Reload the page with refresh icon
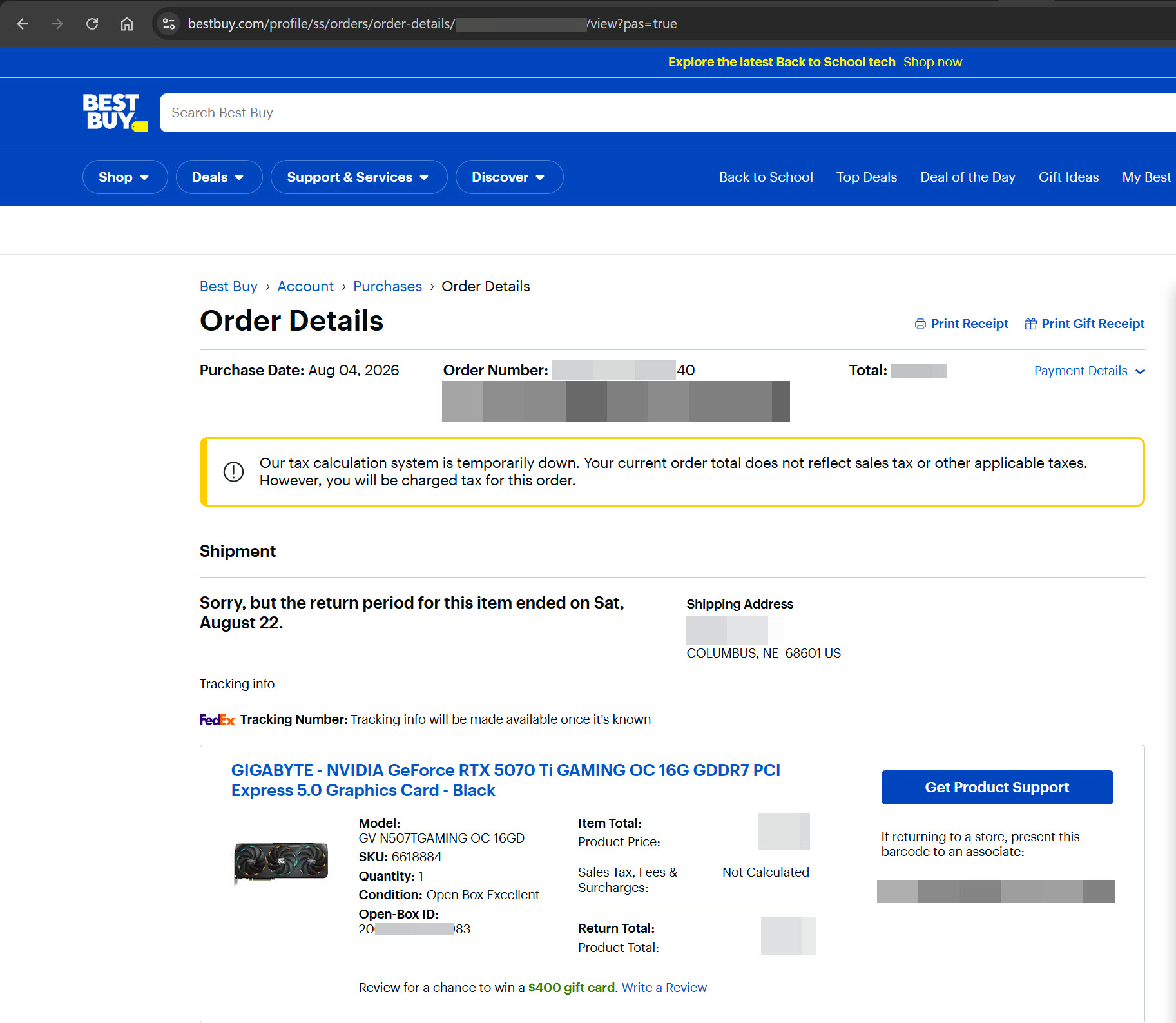The width and height of the screenshot is (1176, 1023). (92, 24)
